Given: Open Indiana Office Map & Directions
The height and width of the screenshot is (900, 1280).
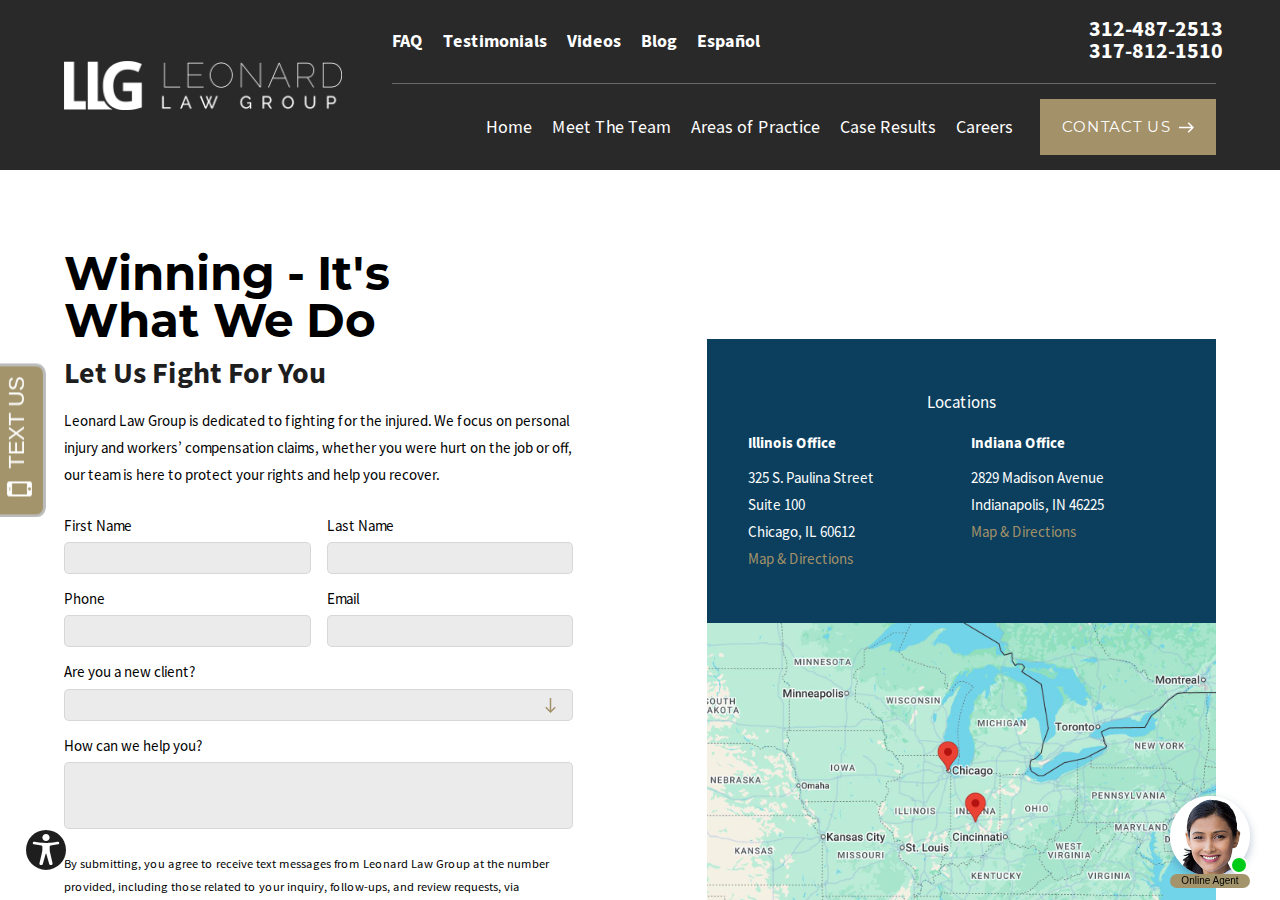Looking at the screenshot, I should tap(1024, 532).
